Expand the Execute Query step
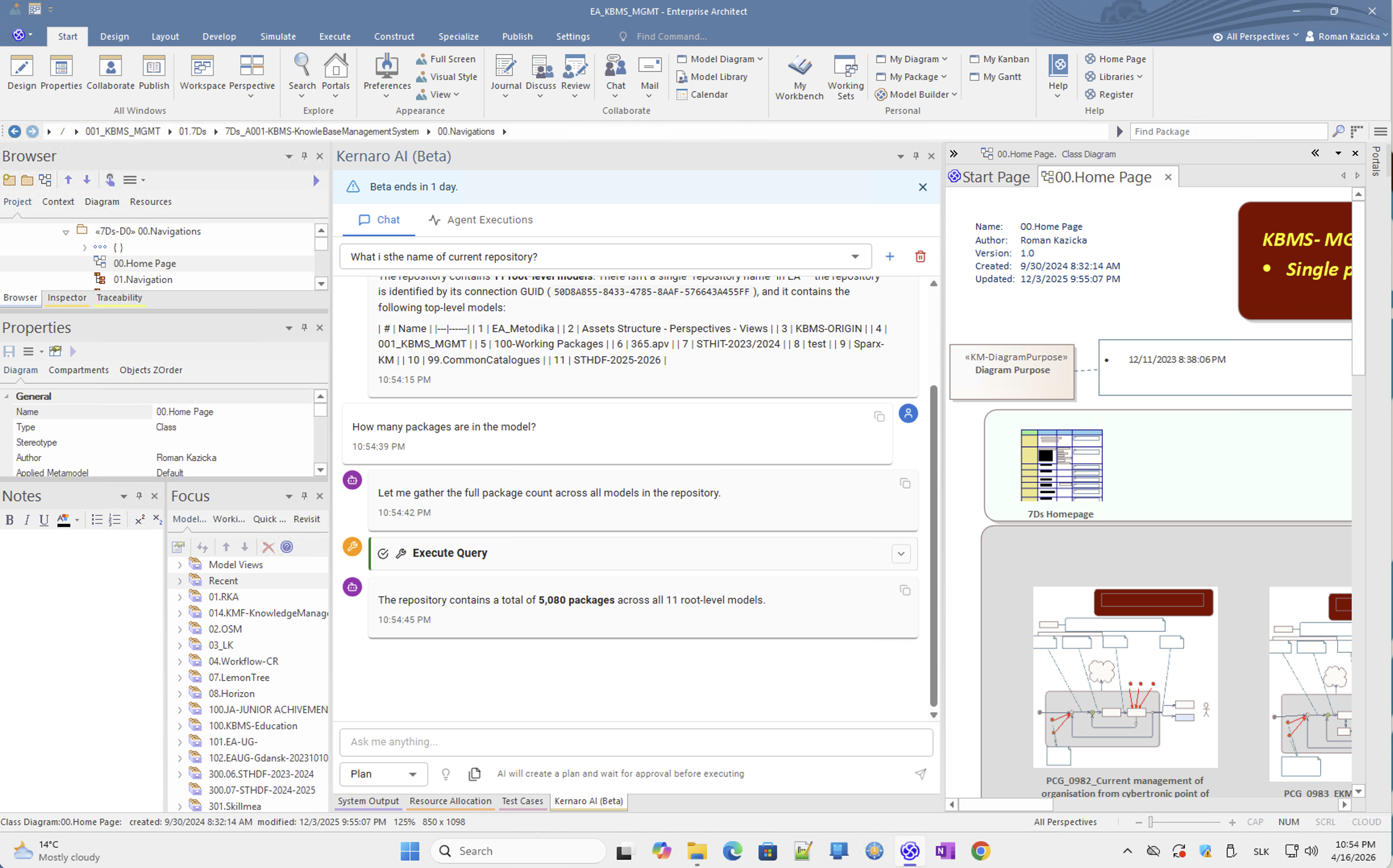Screen dimensions: 1393x868 (901, 553)
